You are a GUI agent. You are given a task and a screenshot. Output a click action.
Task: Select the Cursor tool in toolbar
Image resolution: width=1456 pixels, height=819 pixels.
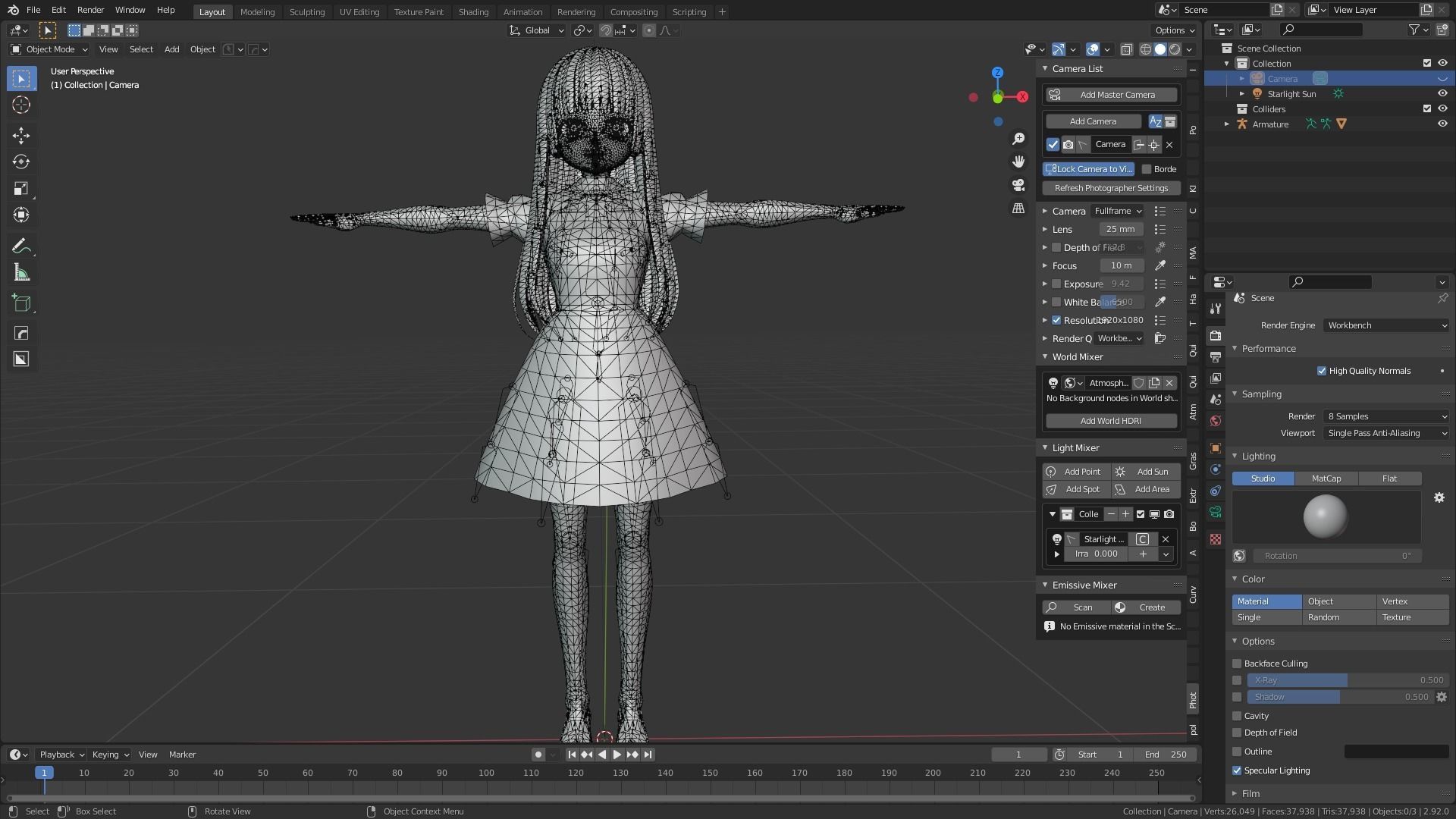tap(21, 105)
